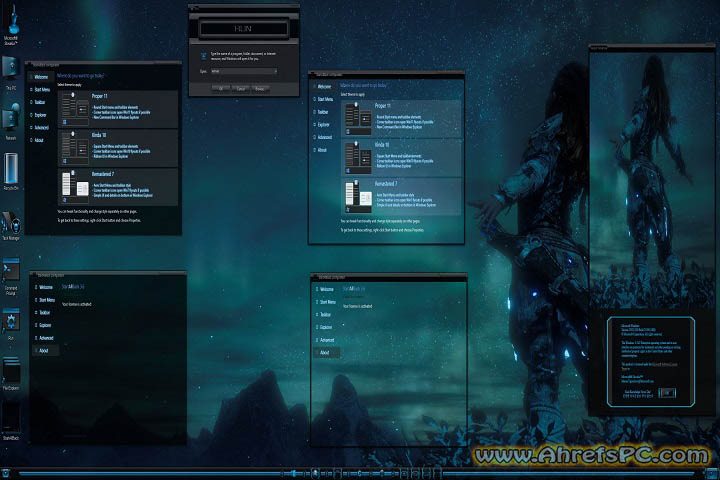Select Kinda 10 theme in dark Welcome window
The image size is (720, 480).
(118, 148)
